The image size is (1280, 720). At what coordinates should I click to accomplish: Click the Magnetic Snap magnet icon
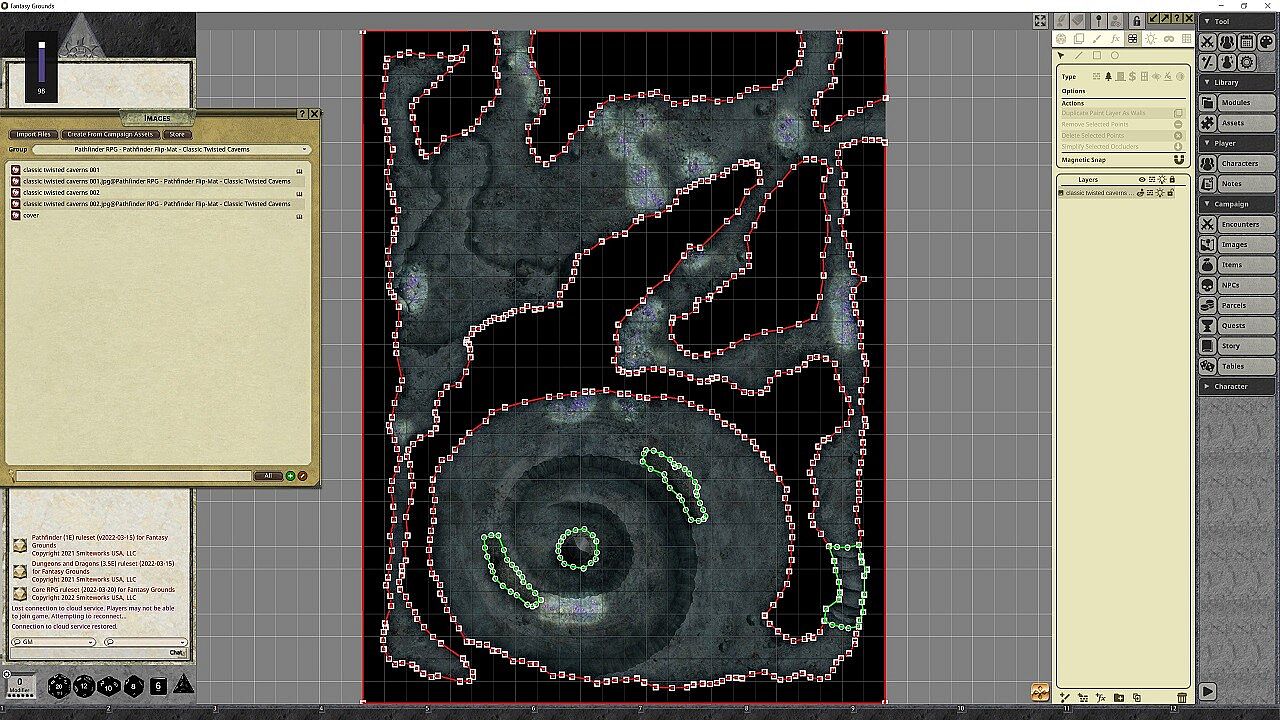pos(1178,160)
